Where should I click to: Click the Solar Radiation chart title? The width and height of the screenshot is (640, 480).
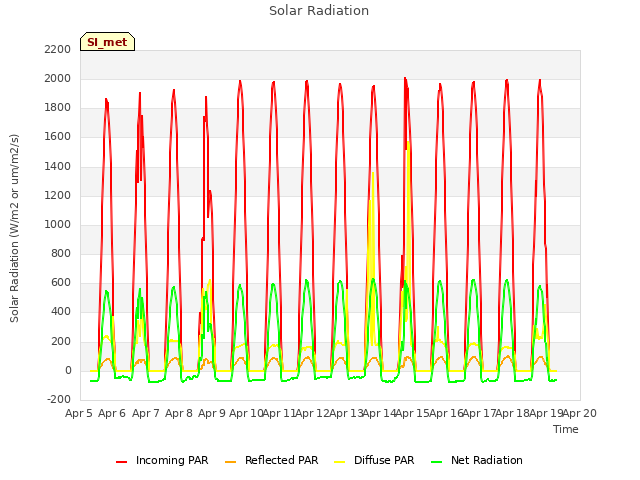coord(319,11)
